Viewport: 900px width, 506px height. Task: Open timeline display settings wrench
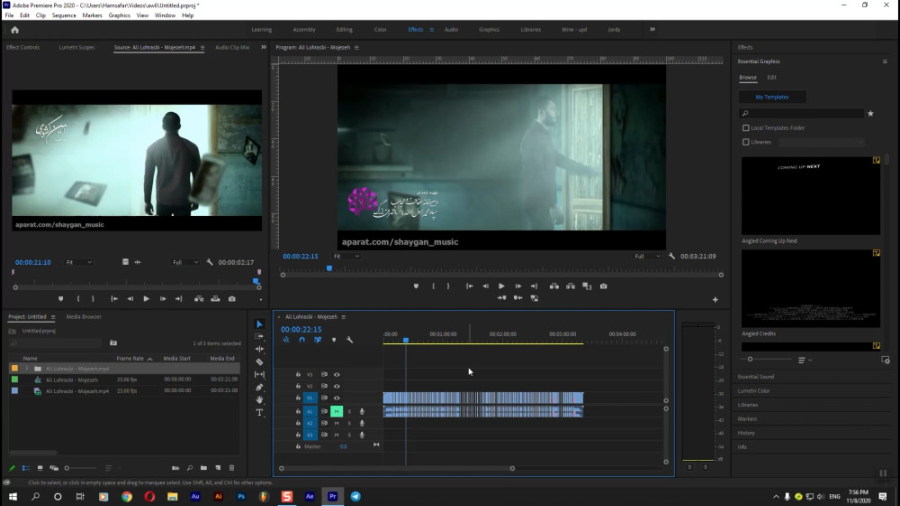pyautogui.click(x=350, y=340)
